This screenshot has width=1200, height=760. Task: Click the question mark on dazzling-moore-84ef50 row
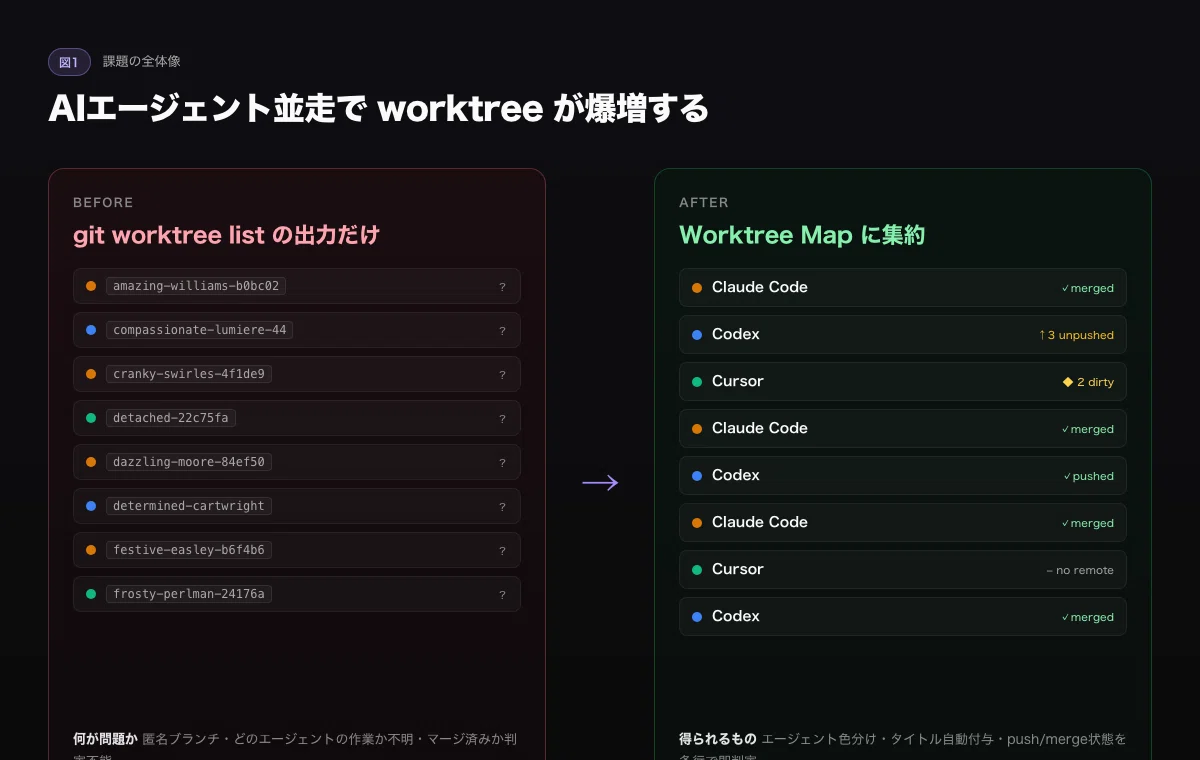tap(502, 463)
